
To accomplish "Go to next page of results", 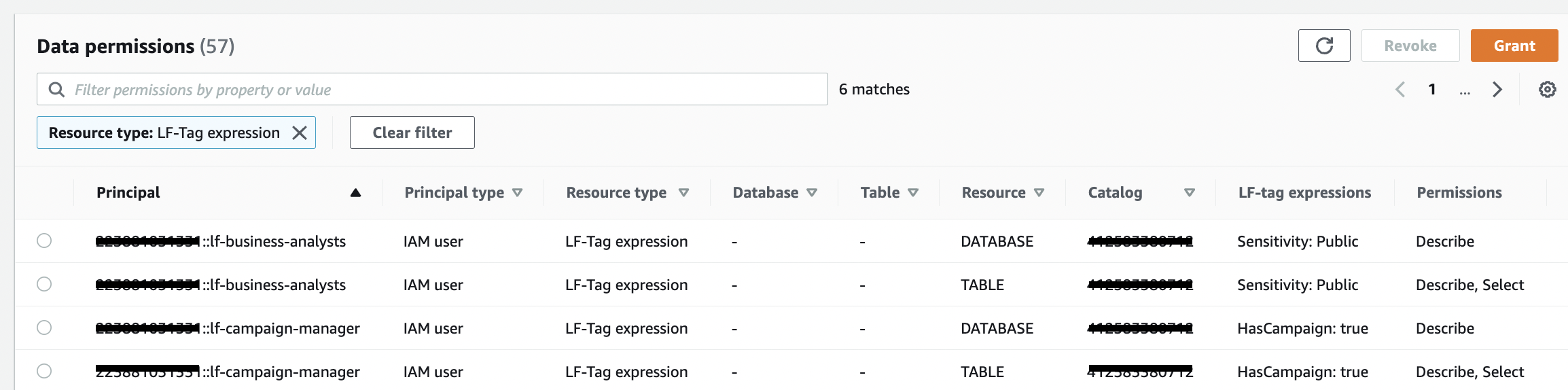I will point(1497,89).
